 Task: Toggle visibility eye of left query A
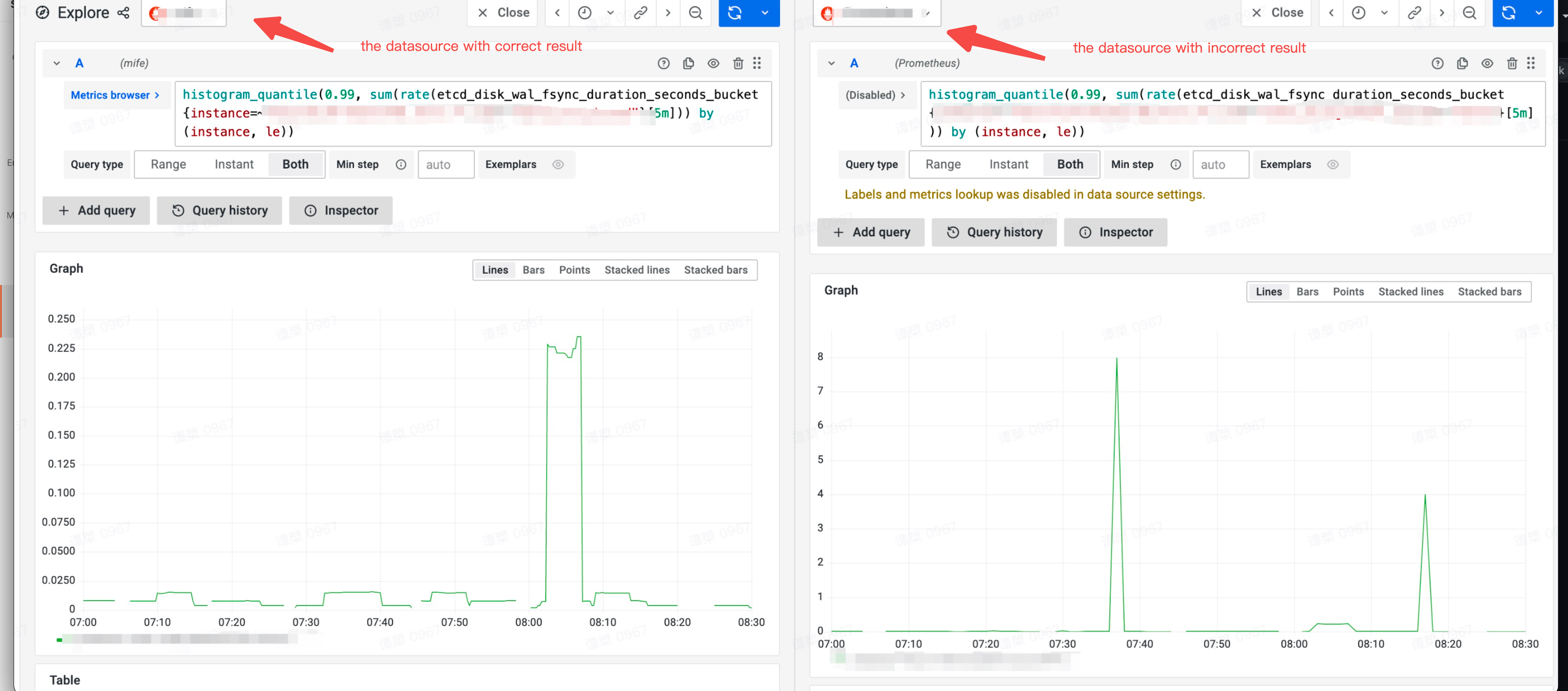point(713,63)
